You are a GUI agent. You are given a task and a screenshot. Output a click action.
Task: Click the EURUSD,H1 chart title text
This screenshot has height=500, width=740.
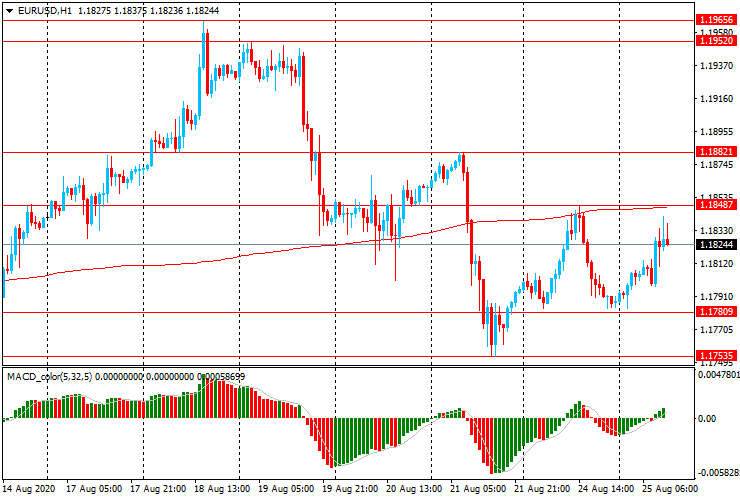click(x=45, y=10)
